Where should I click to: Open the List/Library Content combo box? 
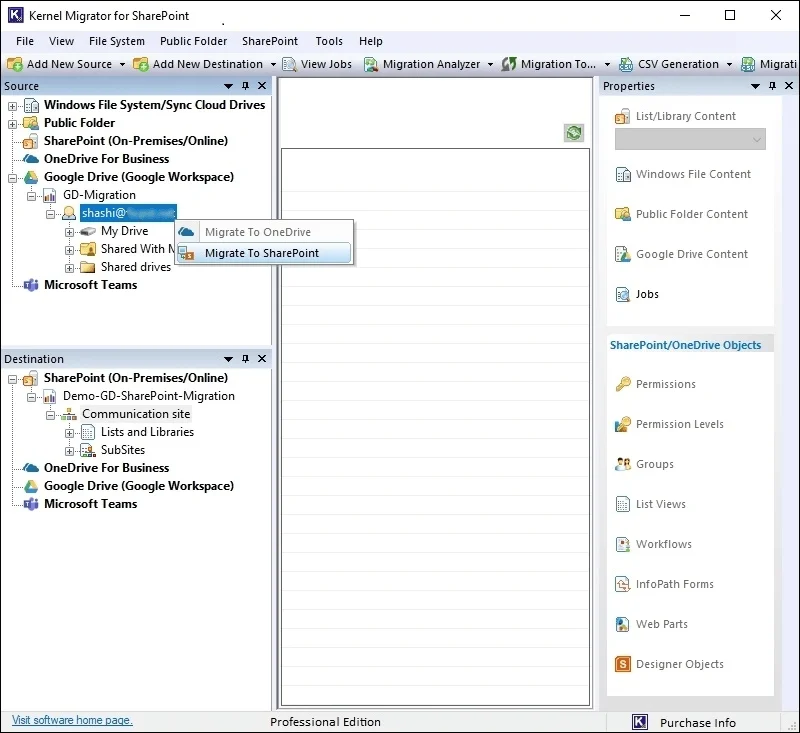point(690,139)
